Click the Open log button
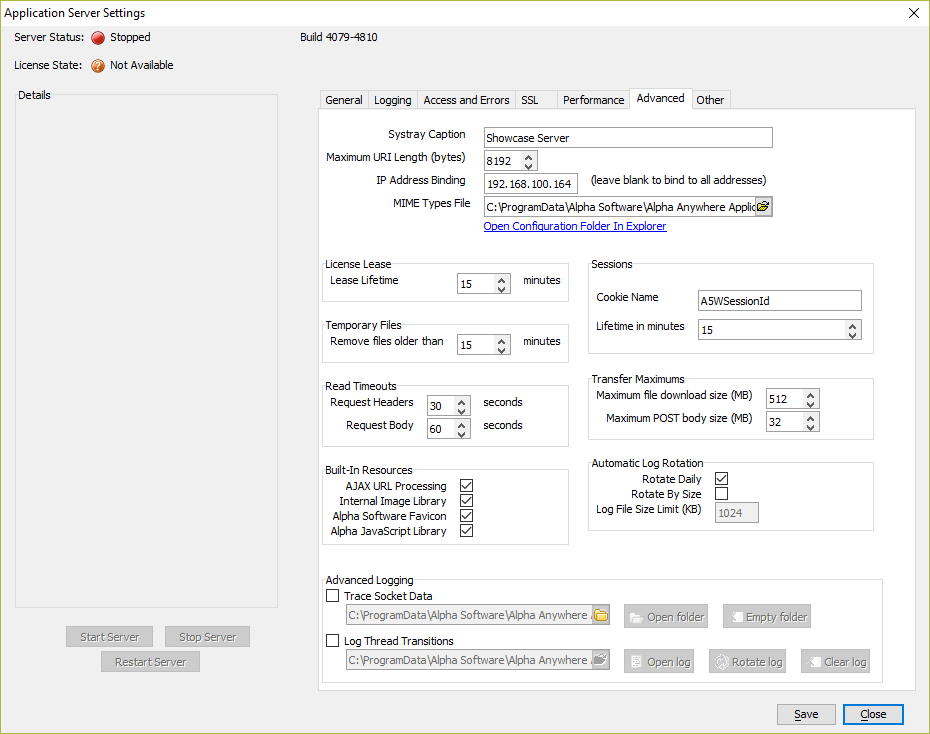 tap(659, 662)
